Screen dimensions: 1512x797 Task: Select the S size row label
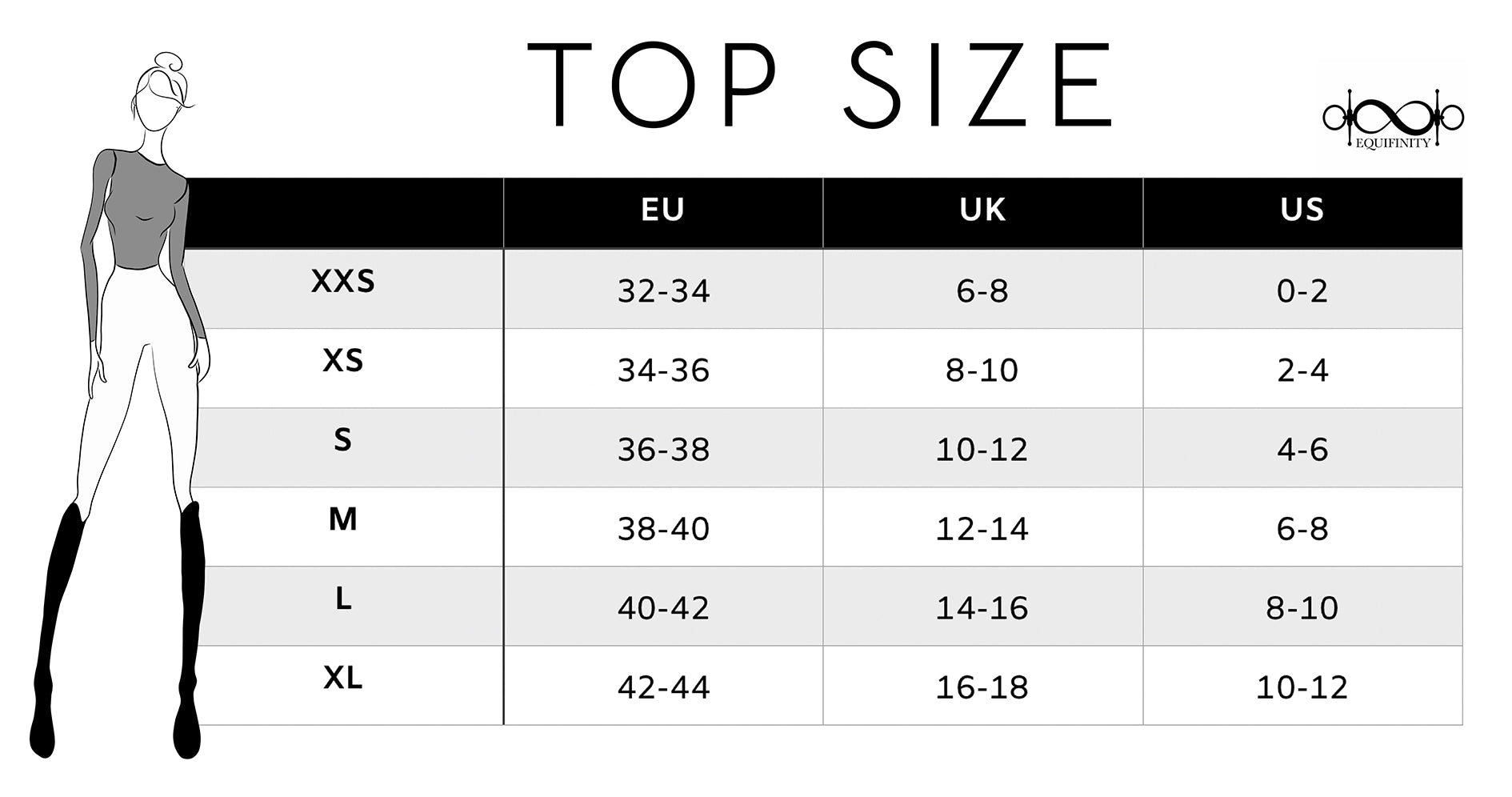[343, 440]
